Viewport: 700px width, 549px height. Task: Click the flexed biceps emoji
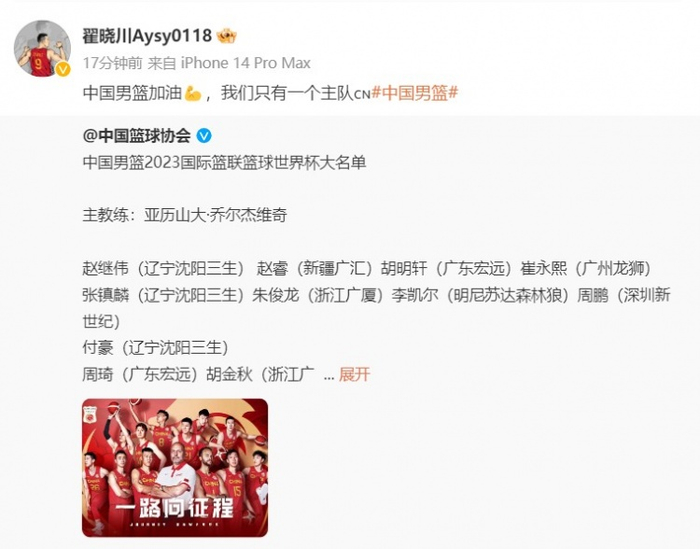(192, 93)
